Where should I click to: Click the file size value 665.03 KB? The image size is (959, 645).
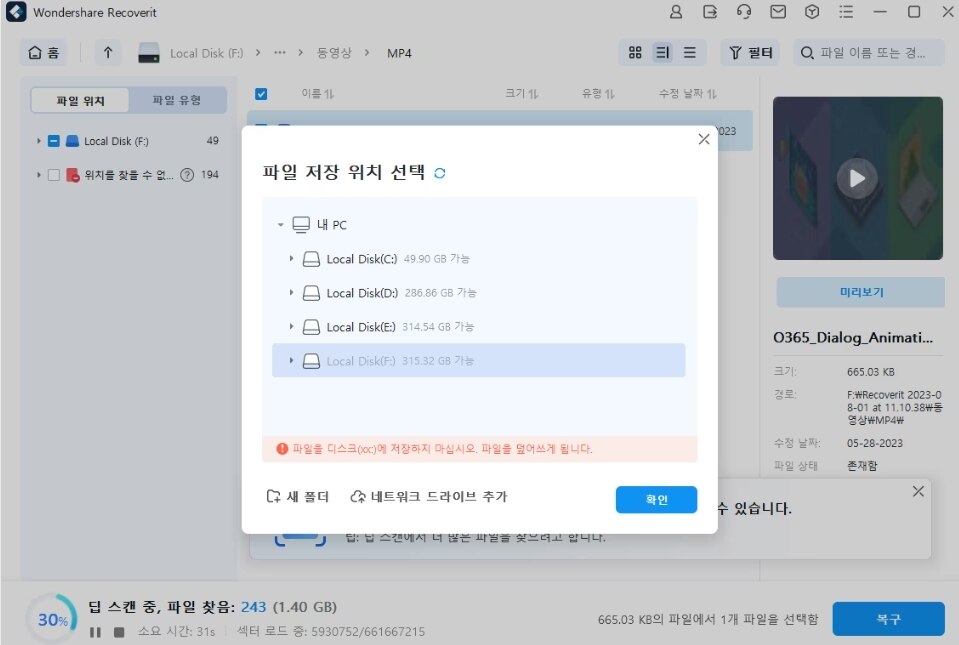pos(870,372)
